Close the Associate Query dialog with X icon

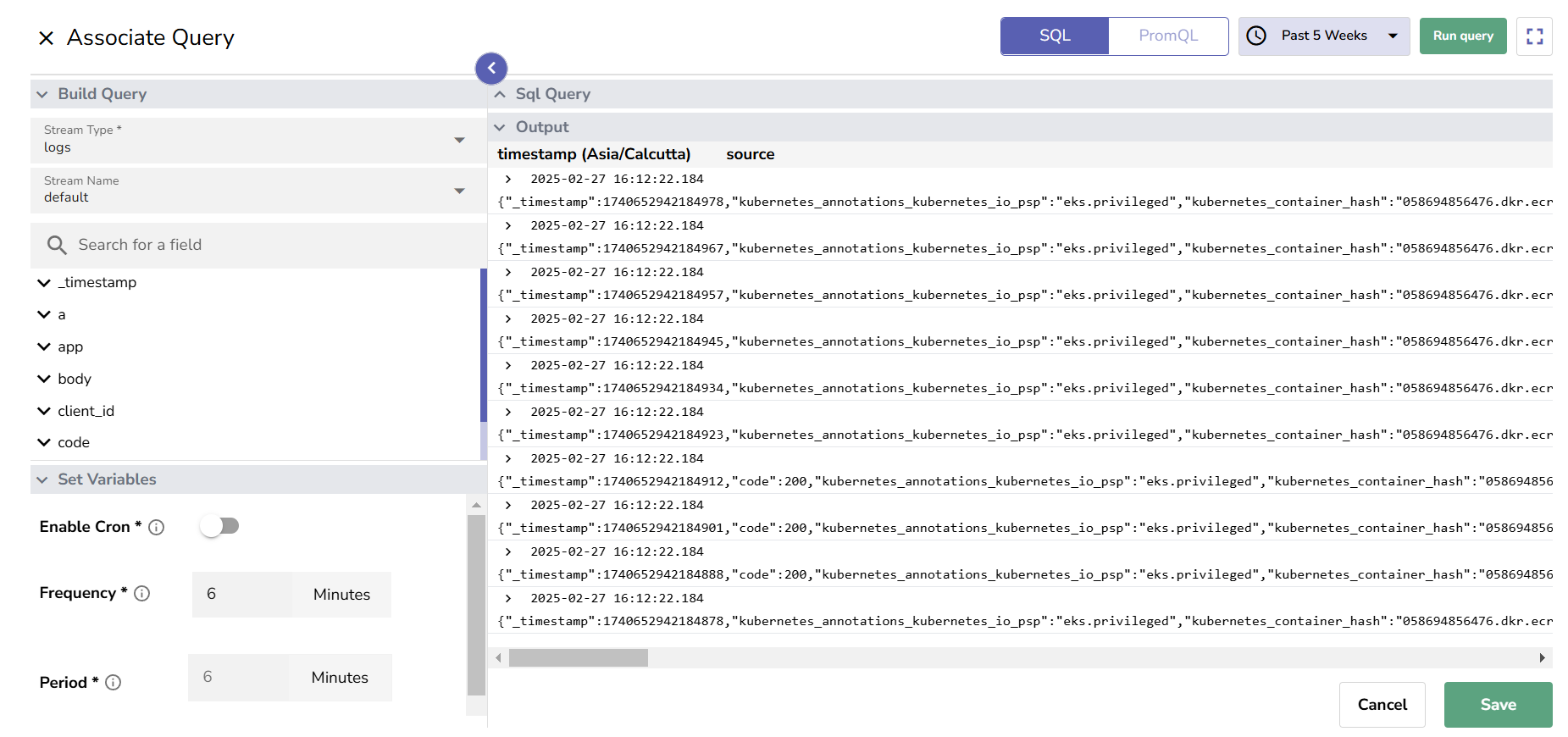pos(47,38)
